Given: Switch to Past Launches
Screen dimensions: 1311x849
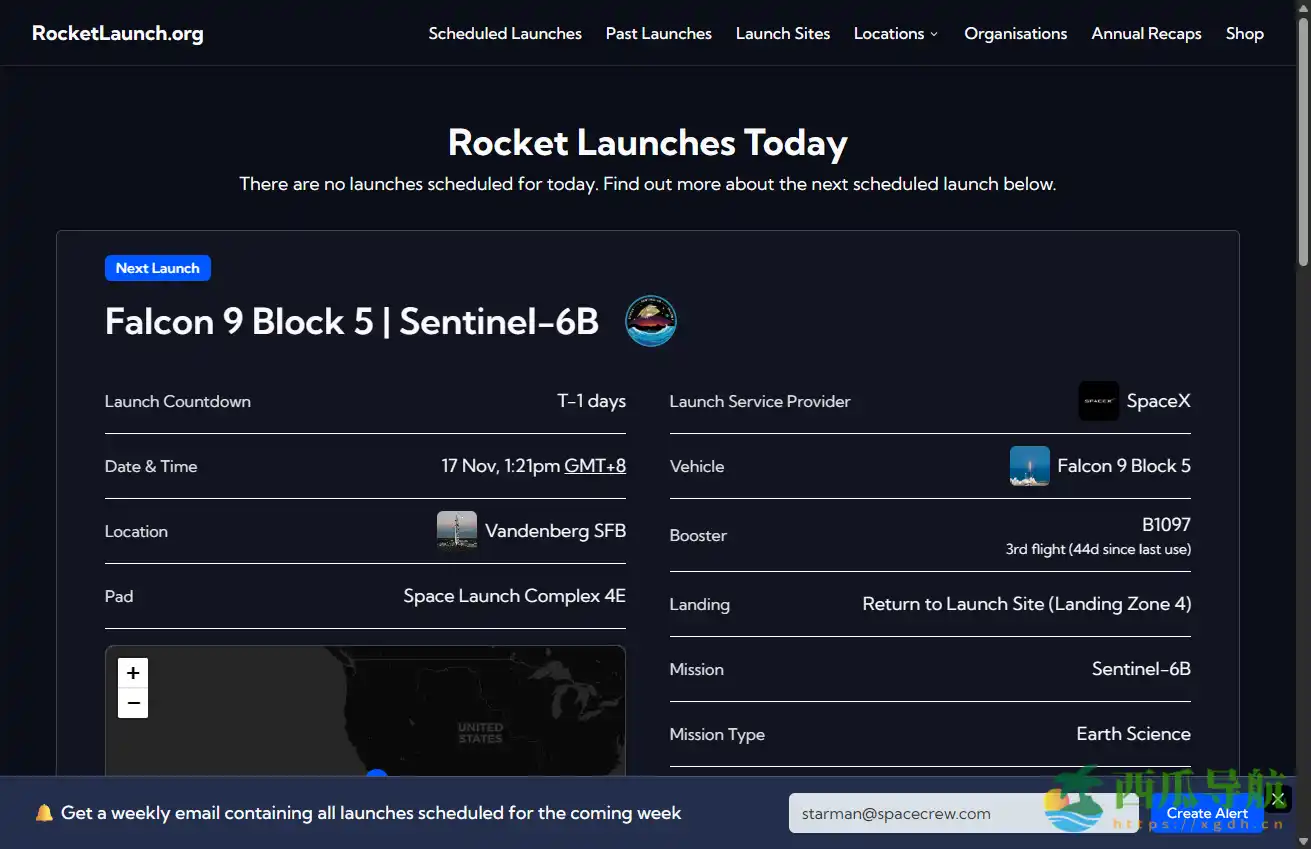Looking at the screenshot, I should 658,33.
